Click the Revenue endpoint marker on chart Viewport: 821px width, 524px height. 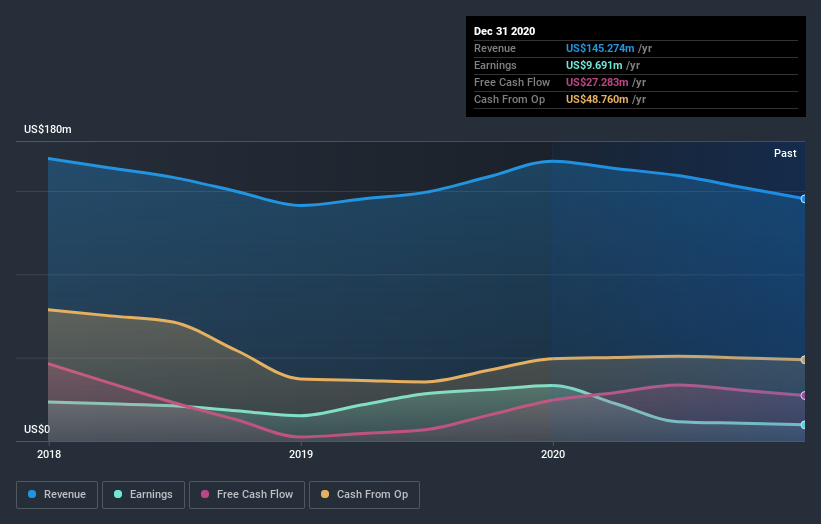pos(803,199)
